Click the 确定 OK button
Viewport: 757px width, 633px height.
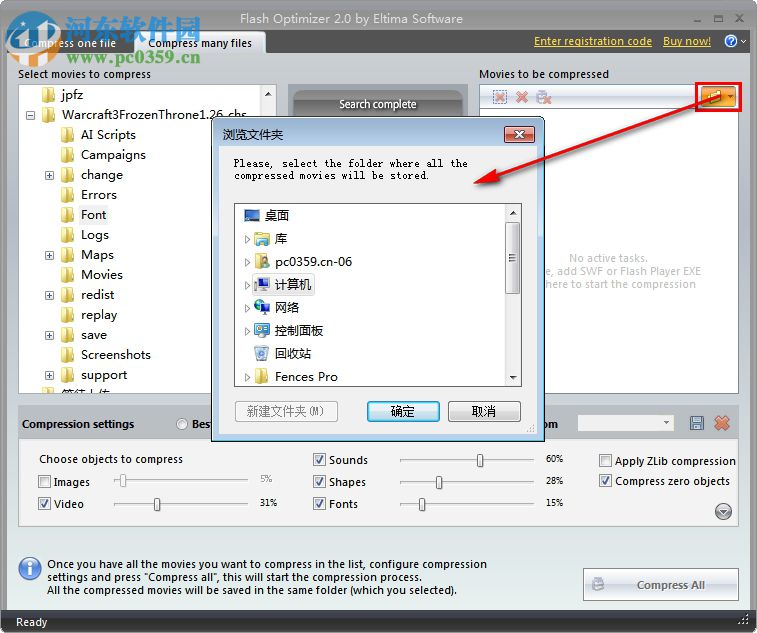pyautogui.click(x=403, y=411)
